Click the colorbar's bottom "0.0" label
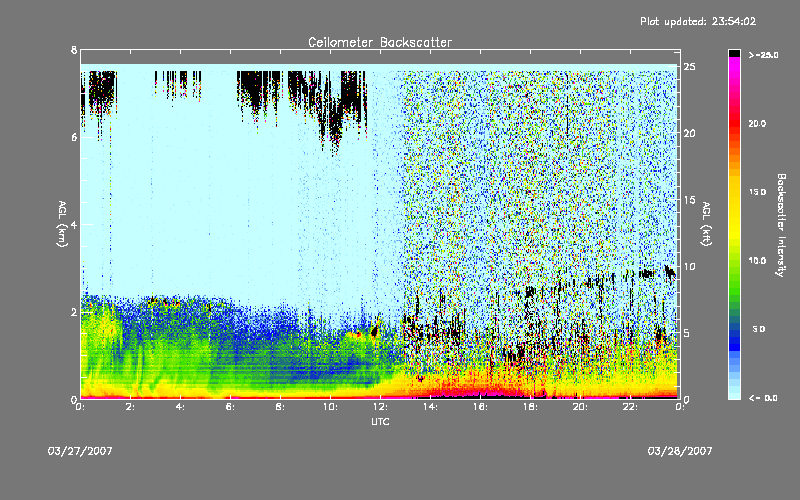 pos(763,398)
